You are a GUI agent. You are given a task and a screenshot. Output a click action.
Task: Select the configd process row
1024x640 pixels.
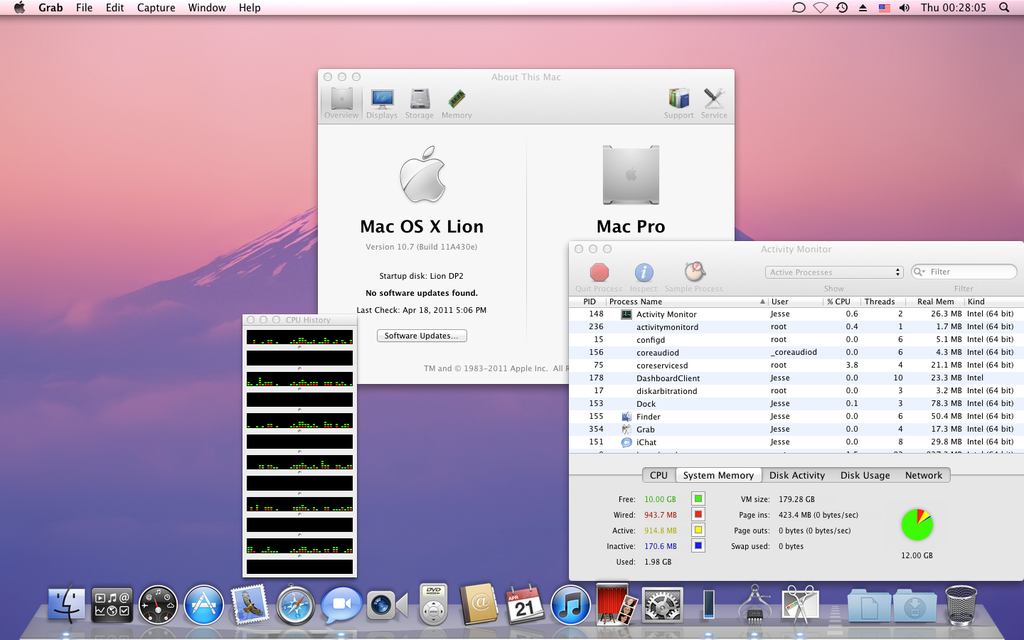click(796, 340)
